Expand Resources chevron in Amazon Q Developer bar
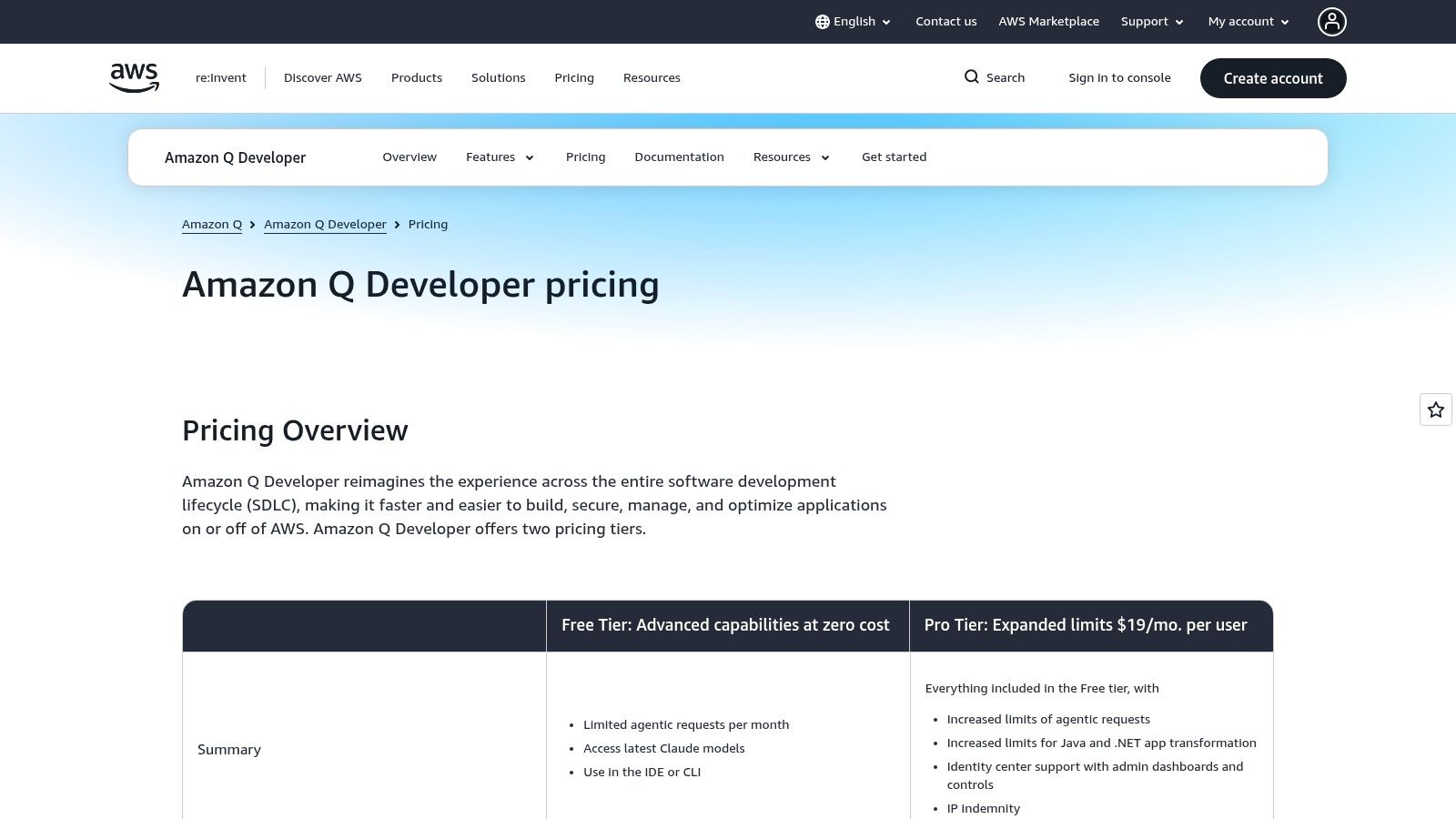 [825, 157]
